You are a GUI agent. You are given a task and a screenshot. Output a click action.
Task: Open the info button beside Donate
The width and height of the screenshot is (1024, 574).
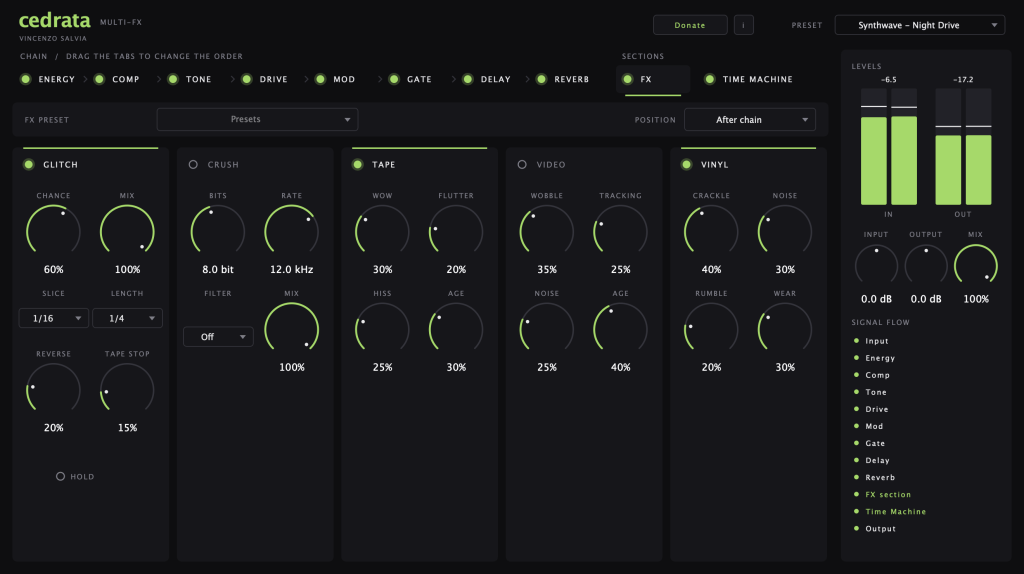pyautogui.click(x=743, y=25)
